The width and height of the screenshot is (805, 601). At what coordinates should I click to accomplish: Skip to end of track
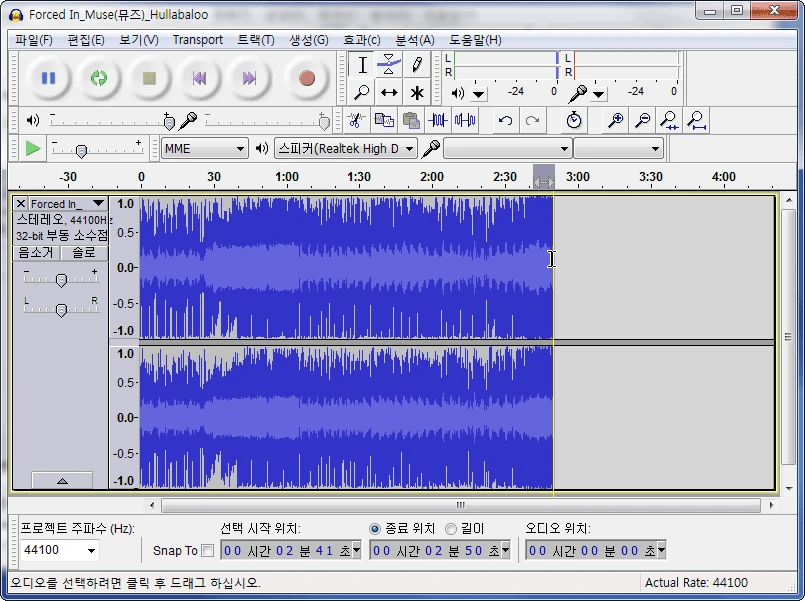250,78
